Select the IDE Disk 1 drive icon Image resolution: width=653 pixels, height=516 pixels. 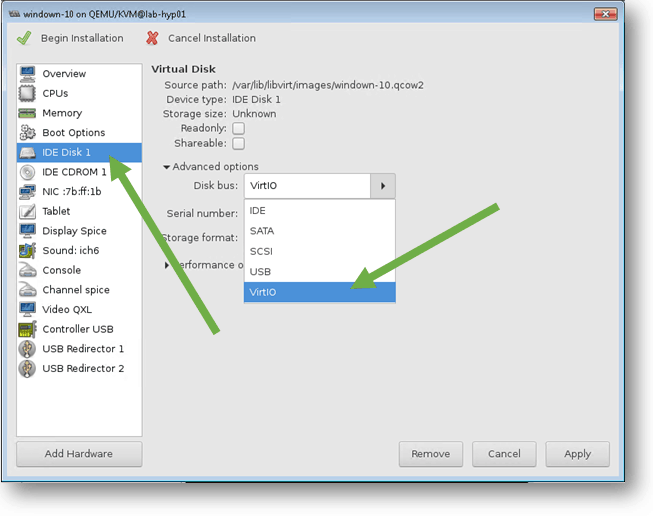(27, 152)
